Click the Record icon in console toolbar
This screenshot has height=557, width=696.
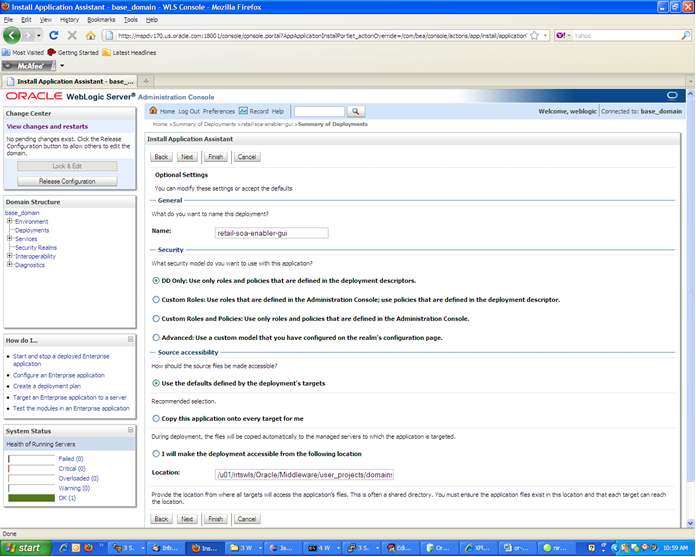coord(243,111)
